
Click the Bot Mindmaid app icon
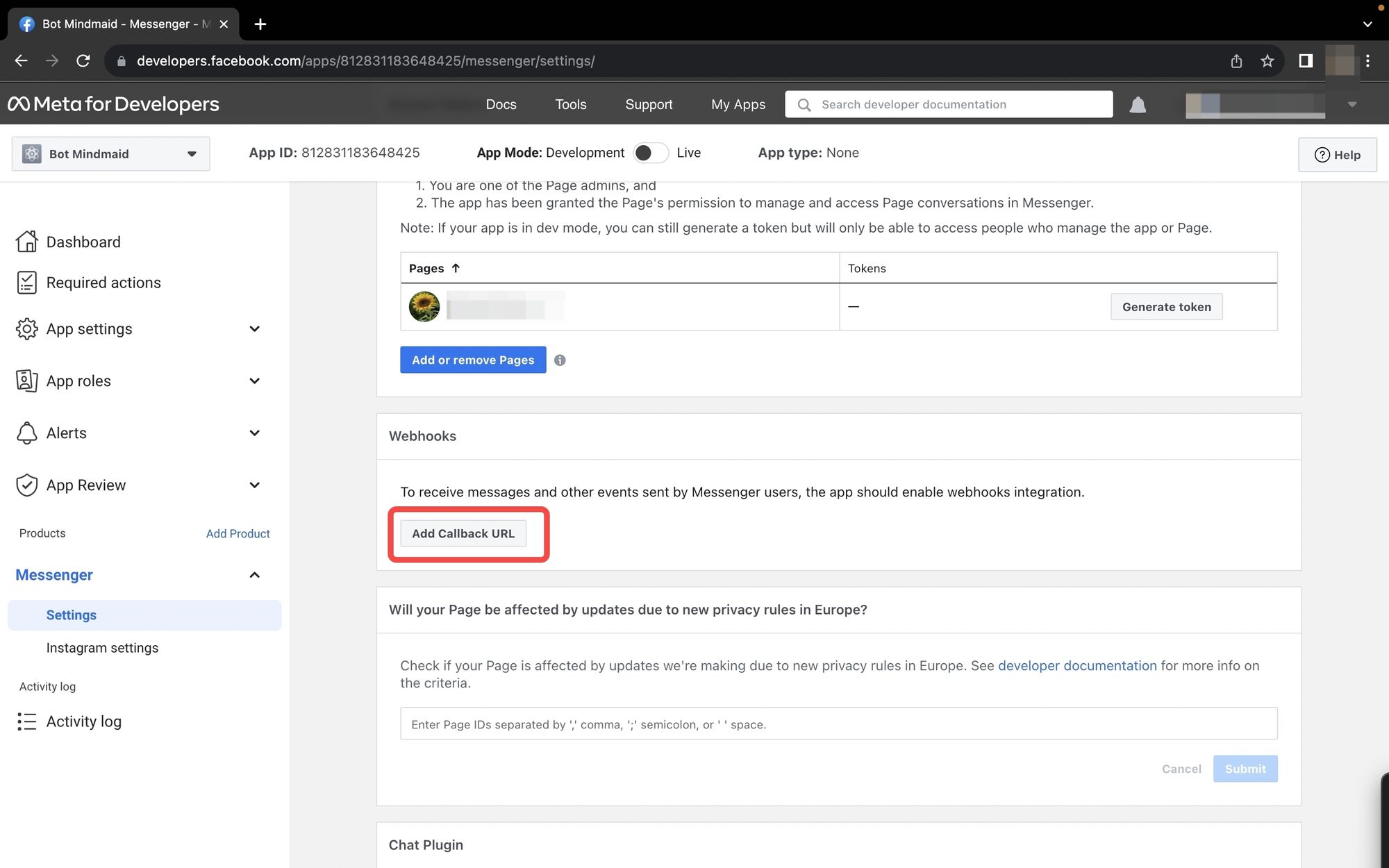(32, 154)
